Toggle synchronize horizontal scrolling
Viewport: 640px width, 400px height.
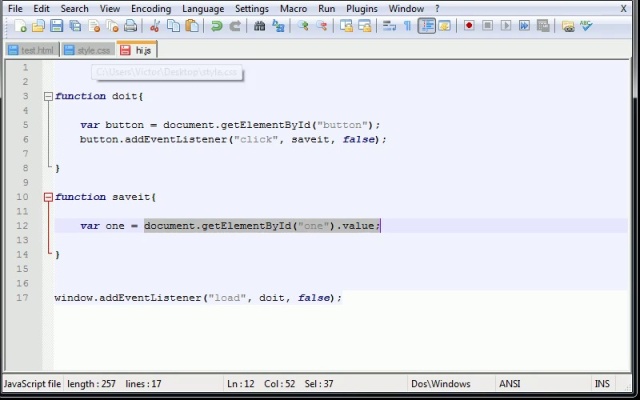click(364, 26)
